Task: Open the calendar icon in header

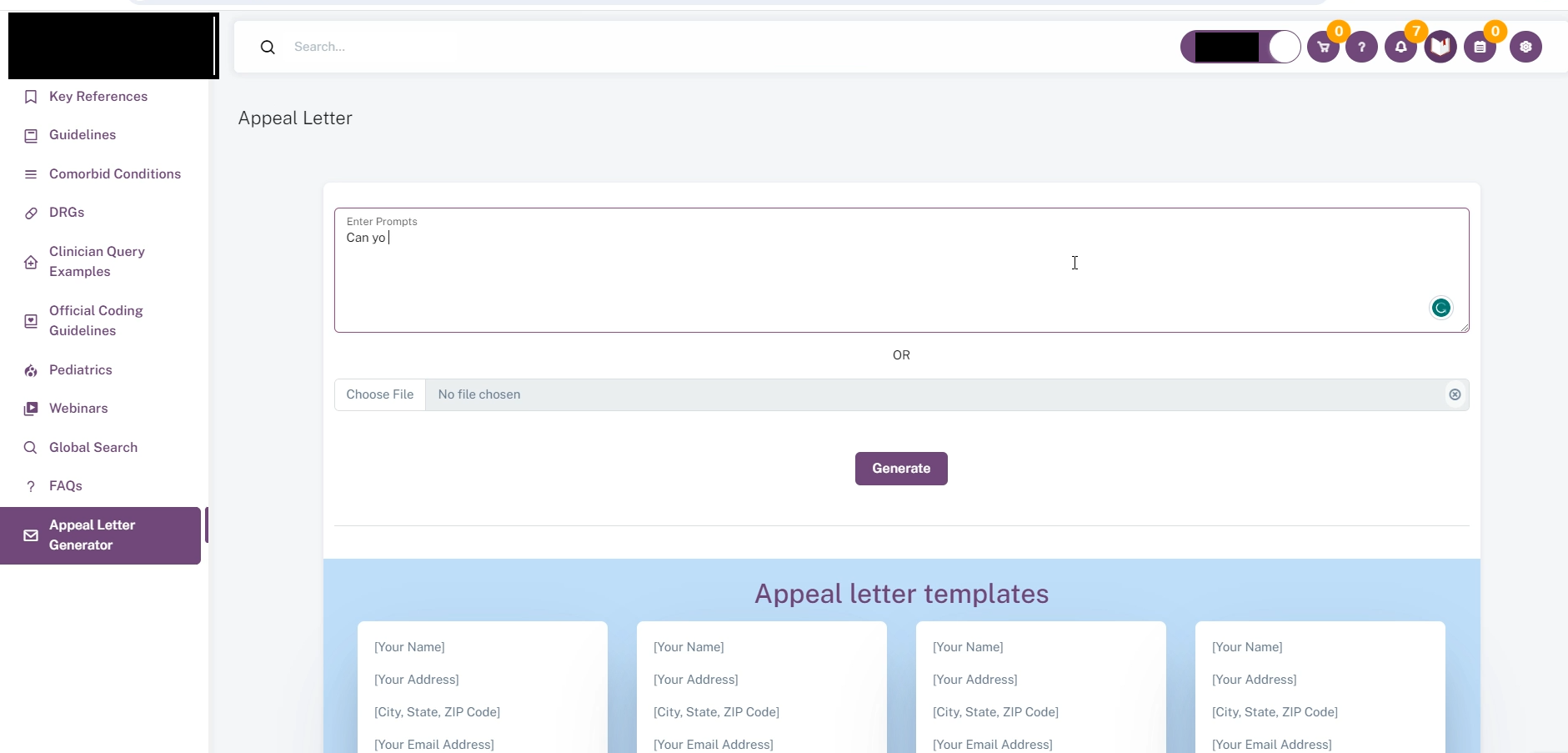Action: click(x=1480, y=48)
